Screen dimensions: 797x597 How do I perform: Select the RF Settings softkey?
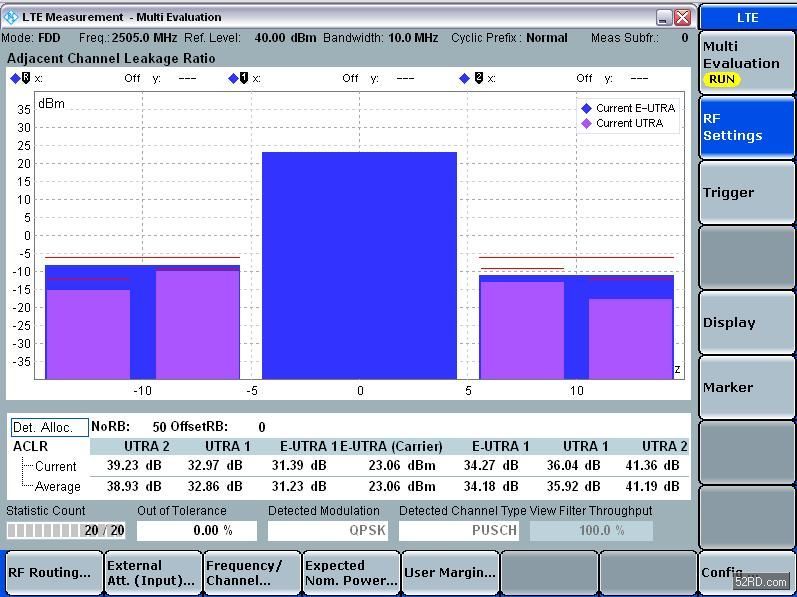click(747, 127)
